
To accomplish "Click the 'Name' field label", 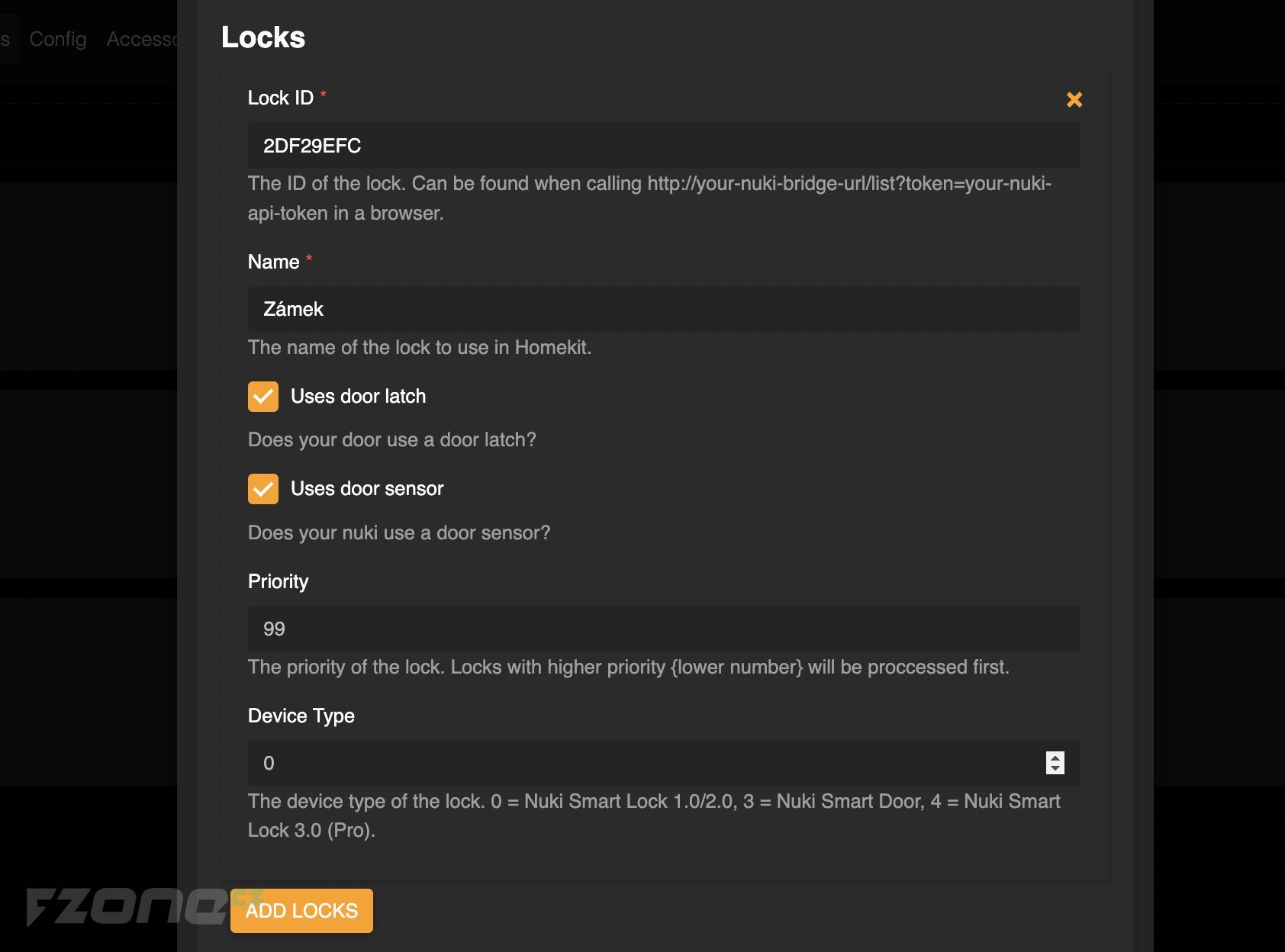I will [273, 262].
